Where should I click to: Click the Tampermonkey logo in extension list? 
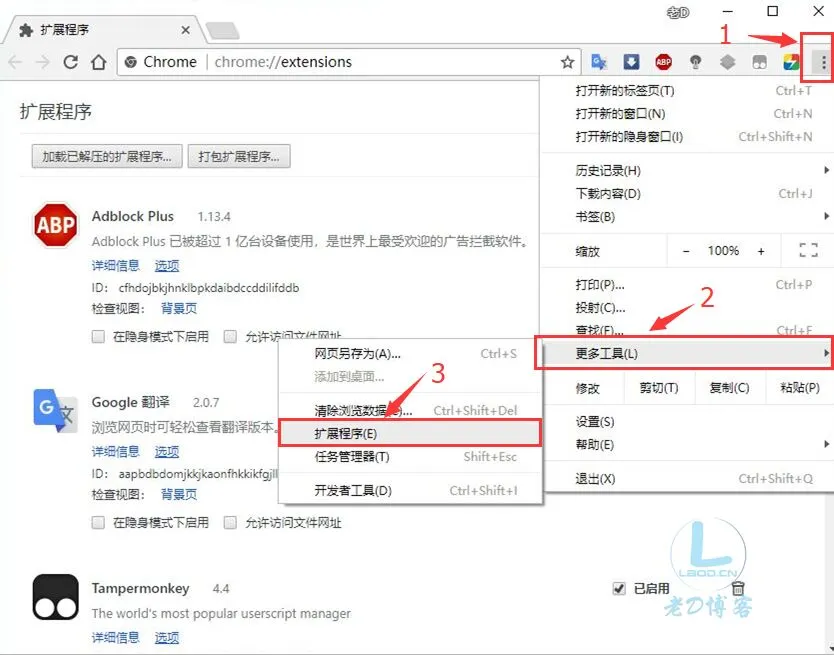55,596
